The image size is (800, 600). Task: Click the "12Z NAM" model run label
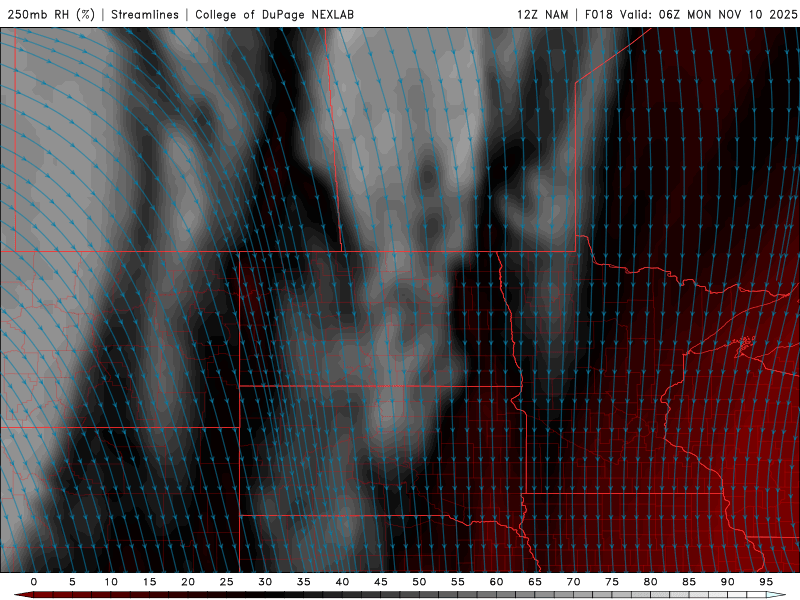(x=542, y=14)
